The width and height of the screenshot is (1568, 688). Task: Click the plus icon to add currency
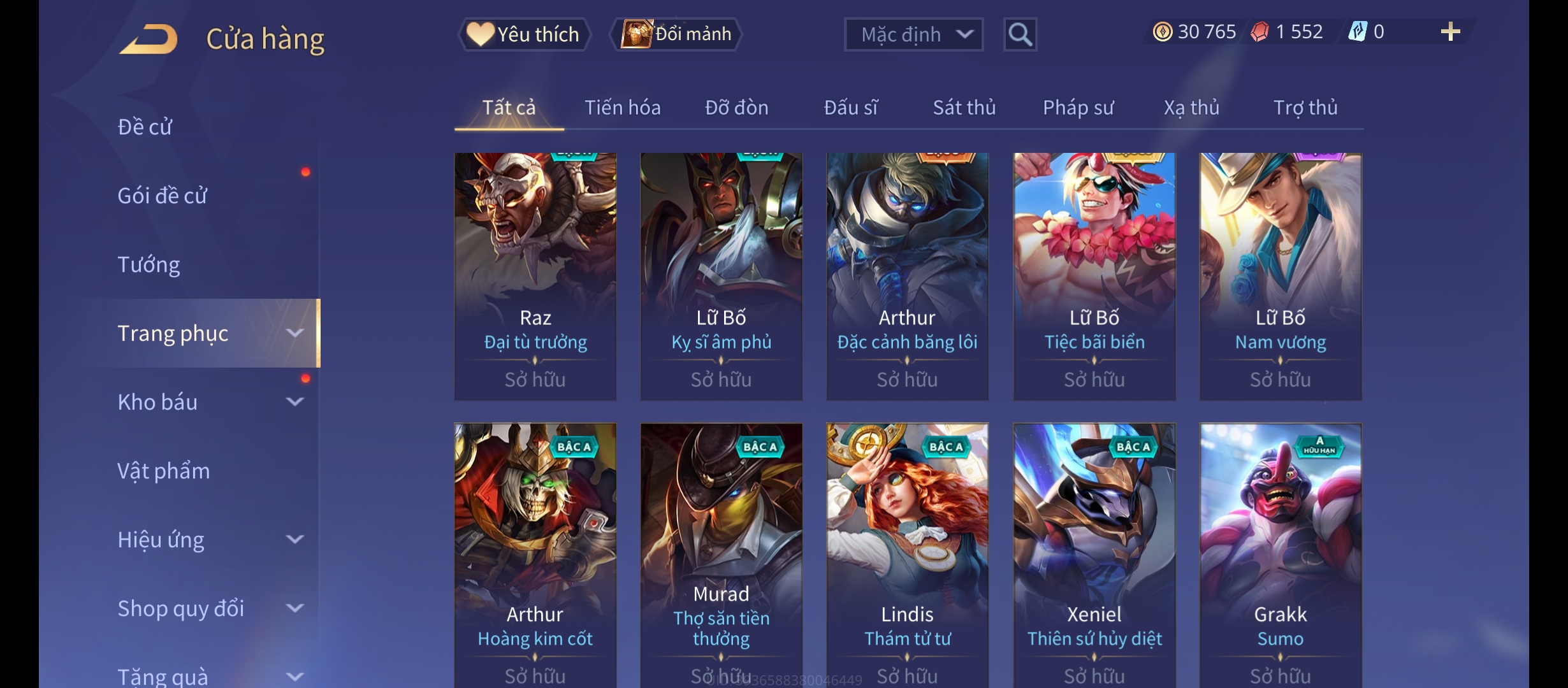[1451, 32]
